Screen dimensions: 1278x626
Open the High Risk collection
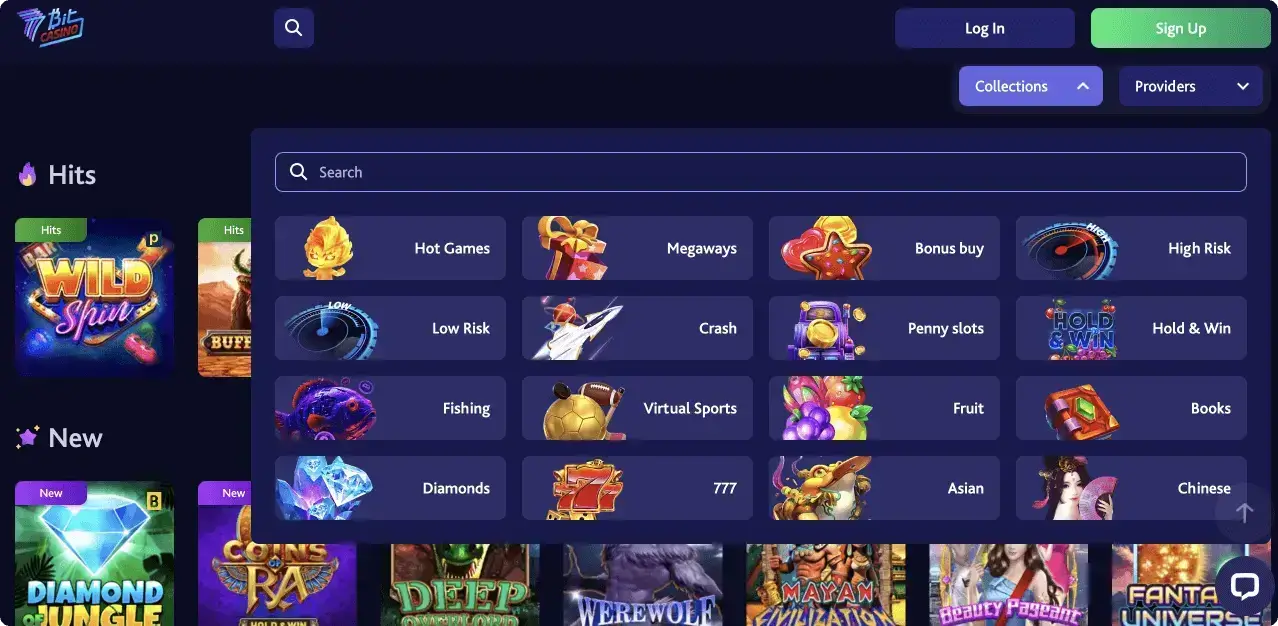tap(1131, 248)
